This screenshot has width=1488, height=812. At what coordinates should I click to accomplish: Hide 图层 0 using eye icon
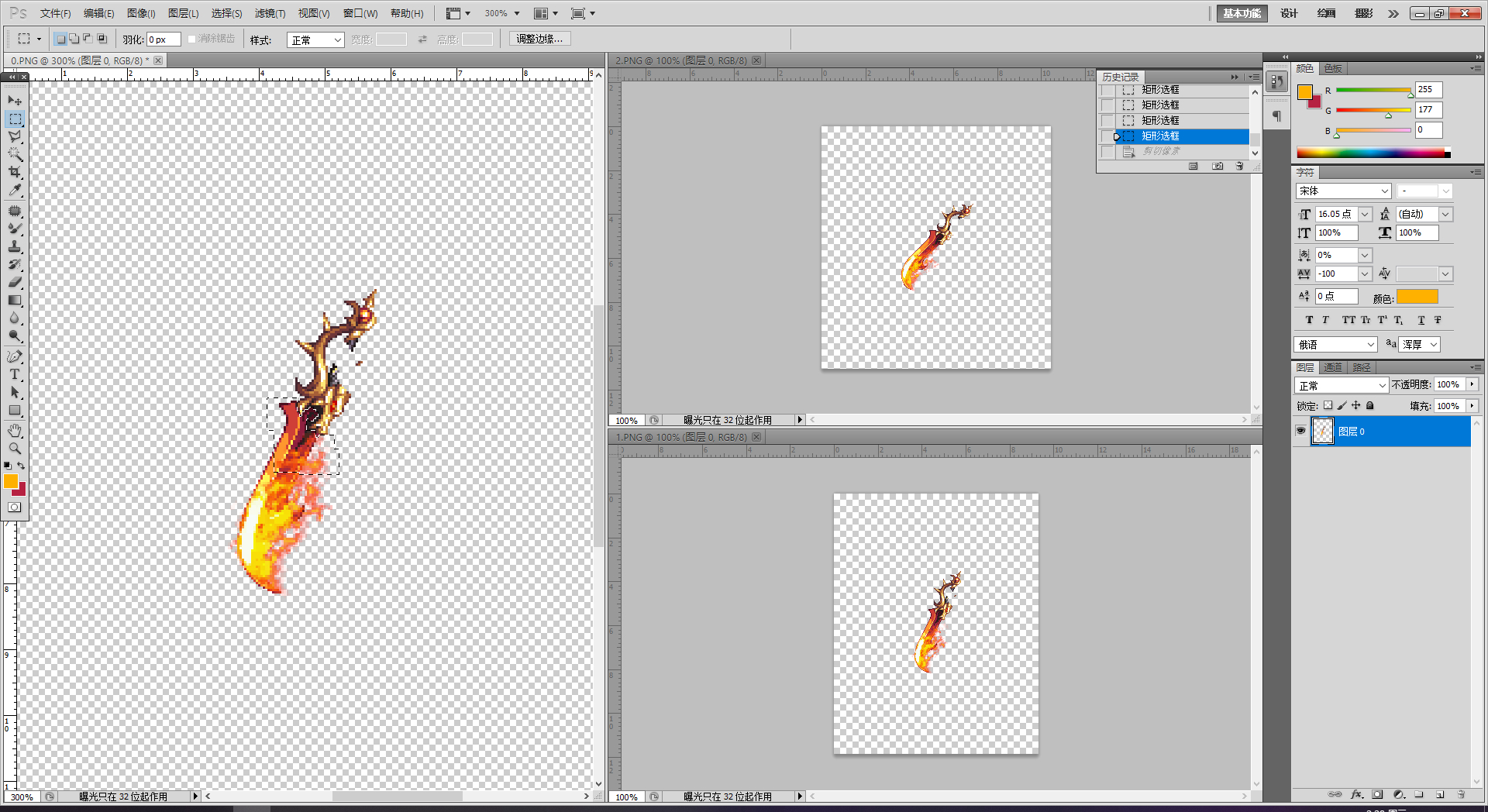point(1301,431)
